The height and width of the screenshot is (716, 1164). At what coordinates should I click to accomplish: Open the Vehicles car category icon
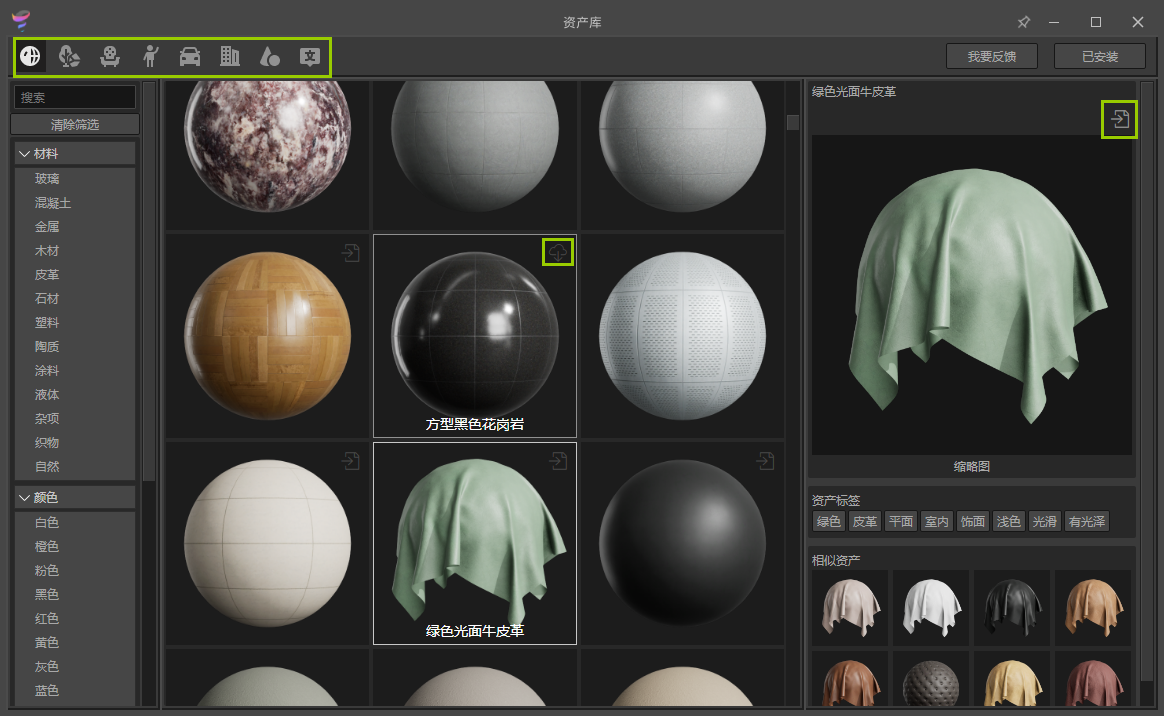[190, 56]
